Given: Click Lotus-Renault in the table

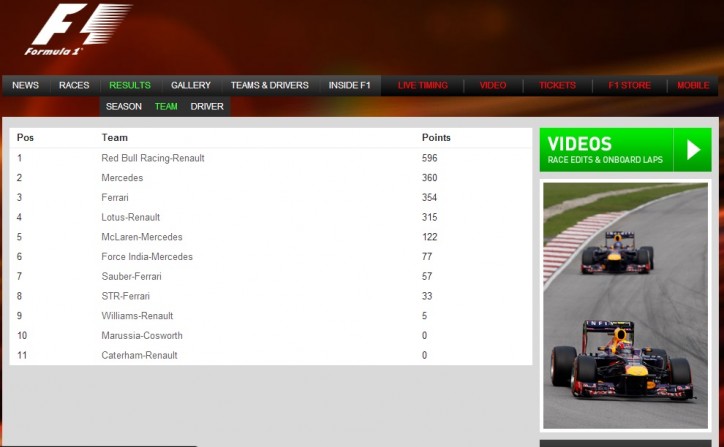Looking at the screenshot, I should coord(131,217).
